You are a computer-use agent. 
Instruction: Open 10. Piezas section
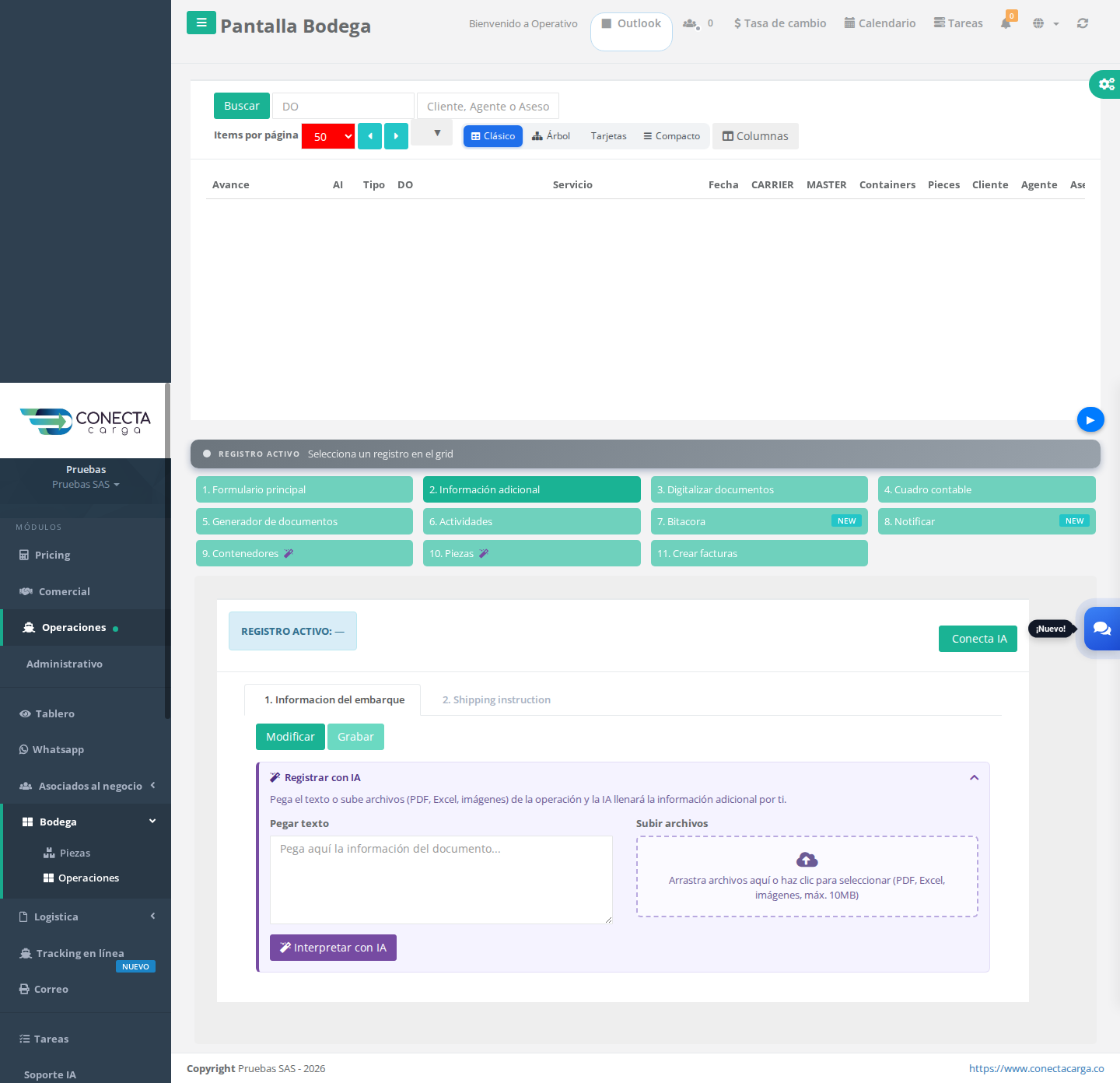[x=532, y=553]
